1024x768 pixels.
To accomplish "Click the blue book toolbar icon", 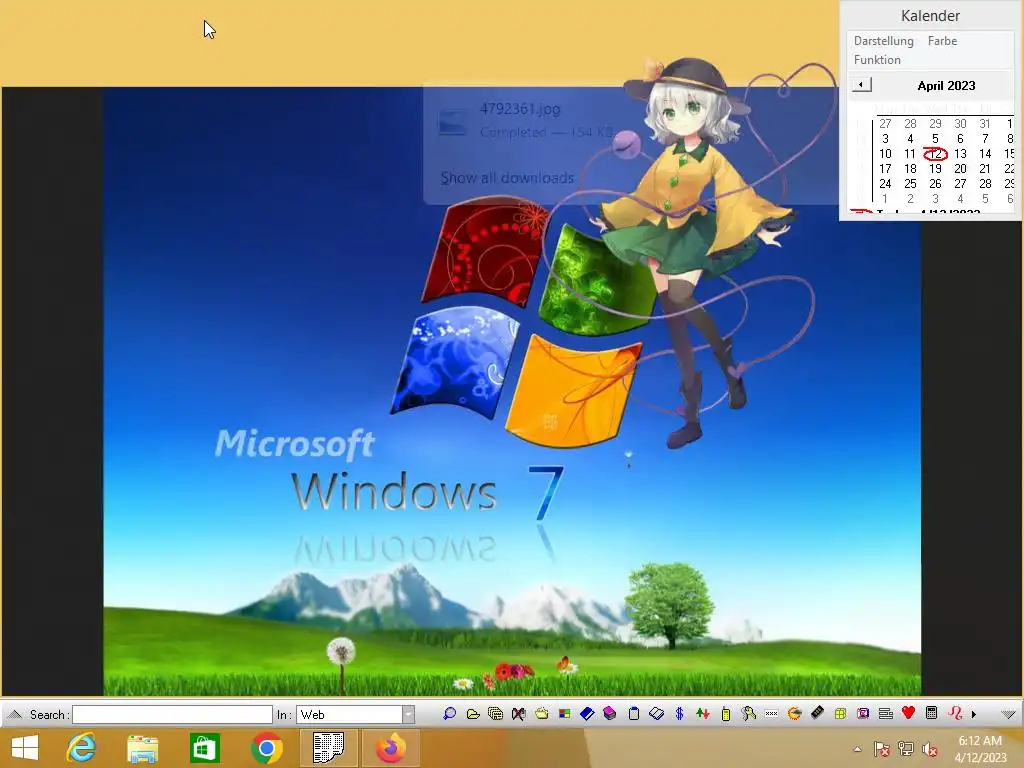I will (587, 714).
